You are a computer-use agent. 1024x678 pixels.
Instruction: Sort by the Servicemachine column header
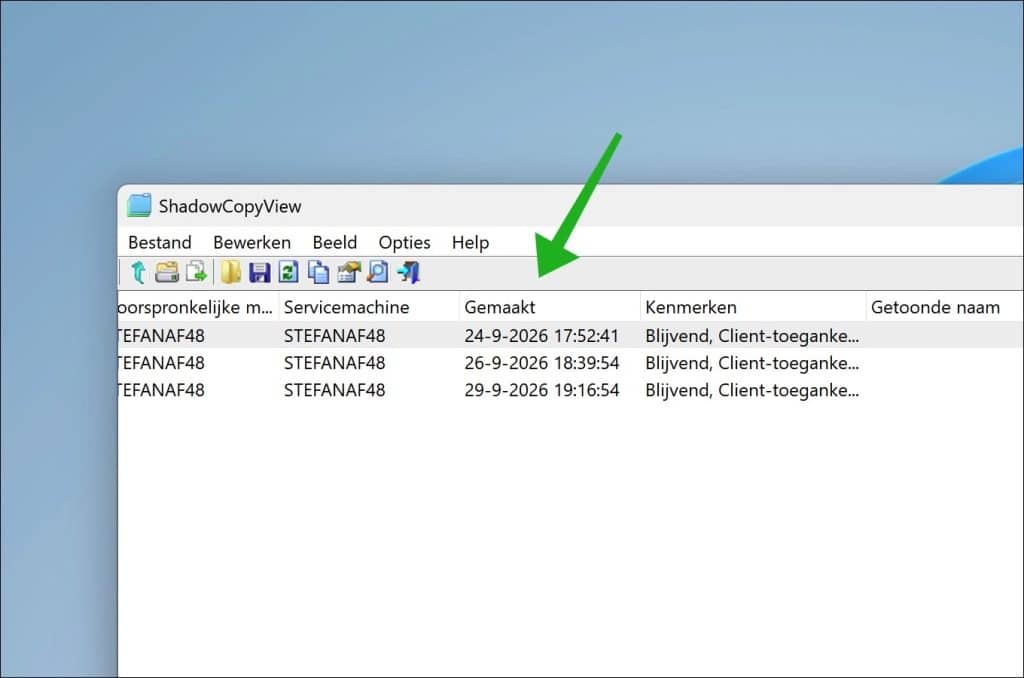[x=370, y=307]
